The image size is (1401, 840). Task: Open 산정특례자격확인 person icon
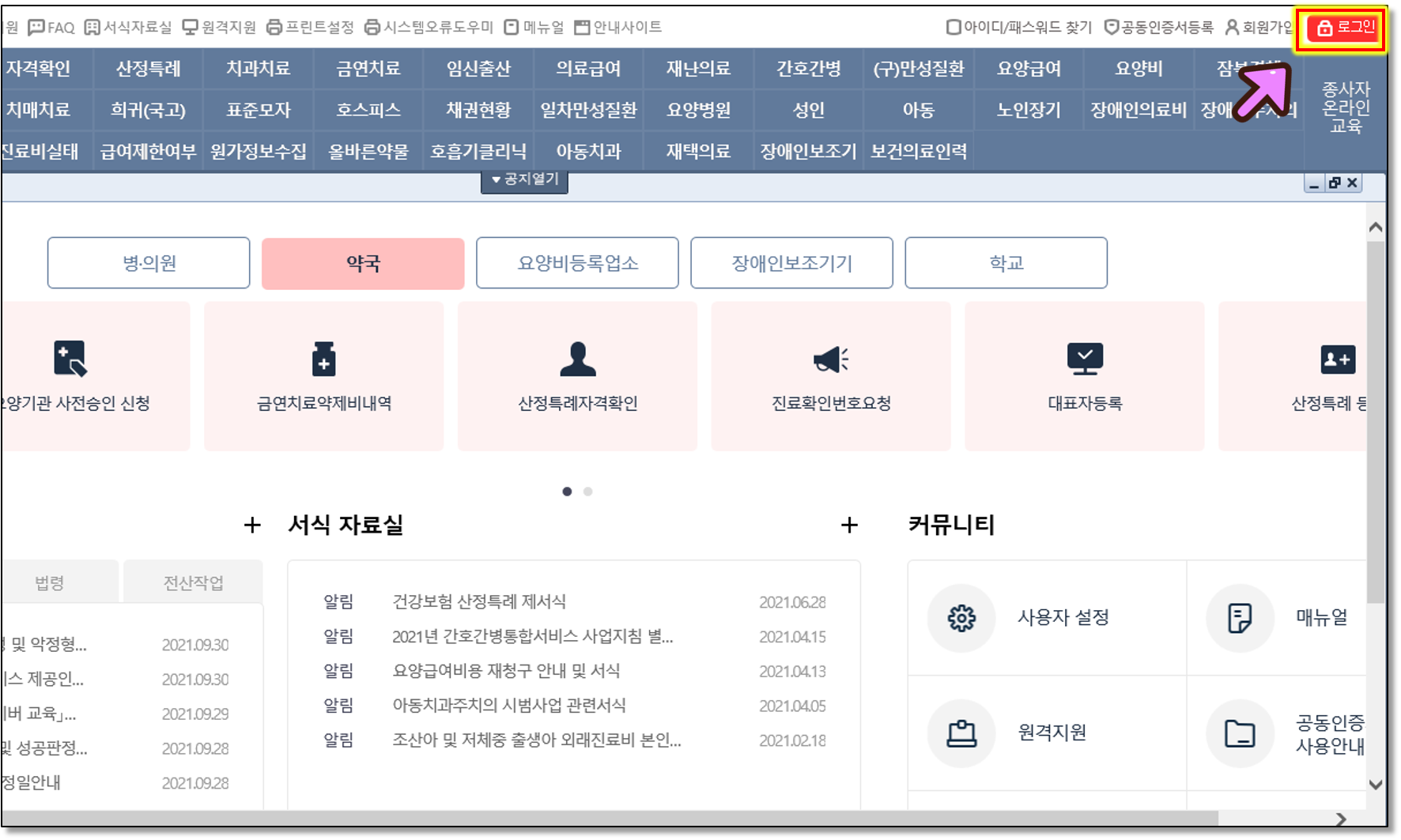(577, 360)
